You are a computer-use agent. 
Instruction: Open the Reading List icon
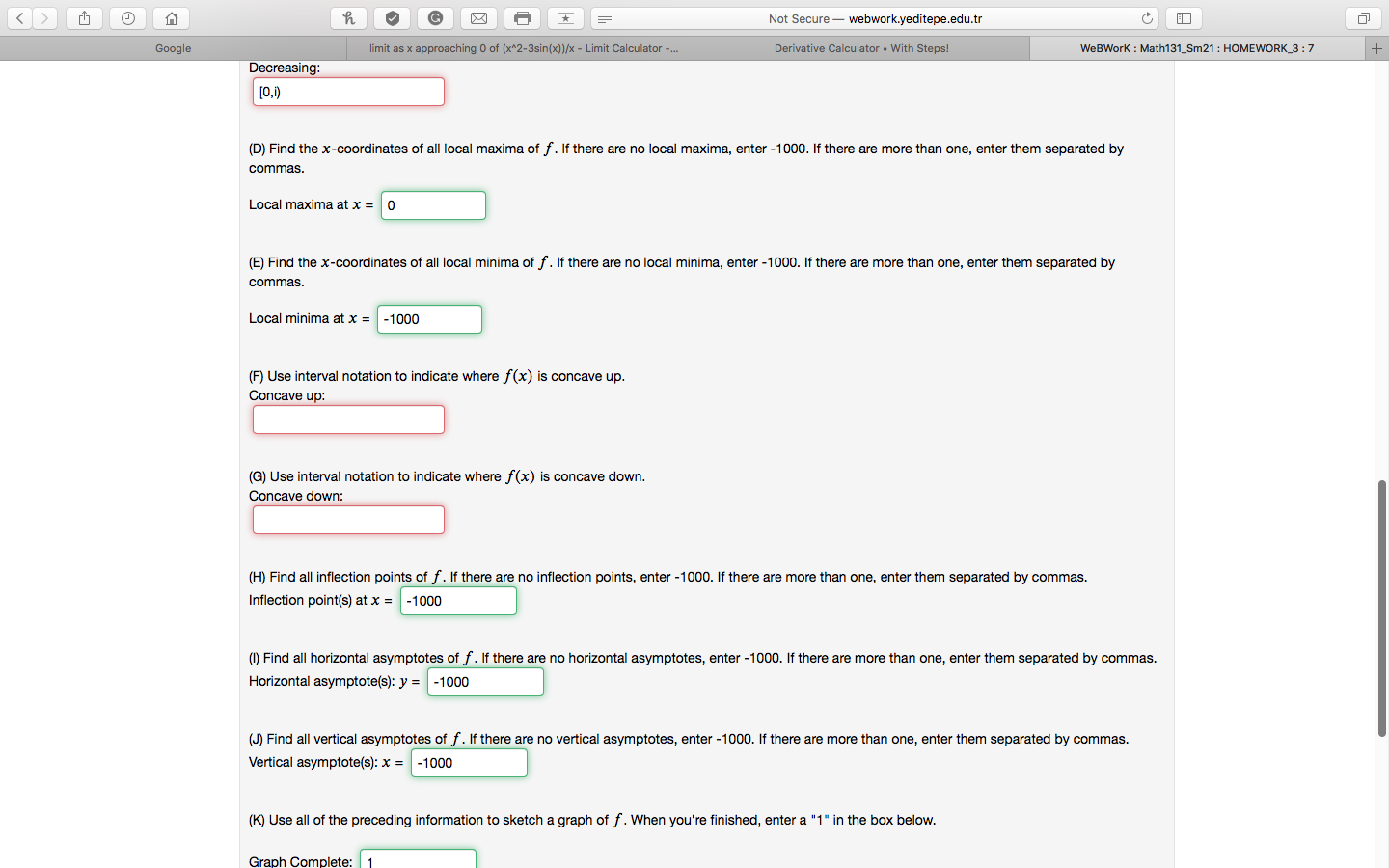[x=605, y=17]
